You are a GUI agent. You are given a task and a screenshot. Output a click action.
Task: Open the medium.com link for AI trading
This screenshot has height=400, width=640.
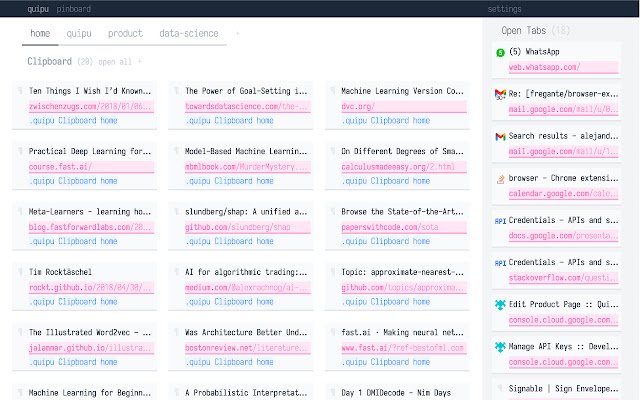tap(247, 288)
